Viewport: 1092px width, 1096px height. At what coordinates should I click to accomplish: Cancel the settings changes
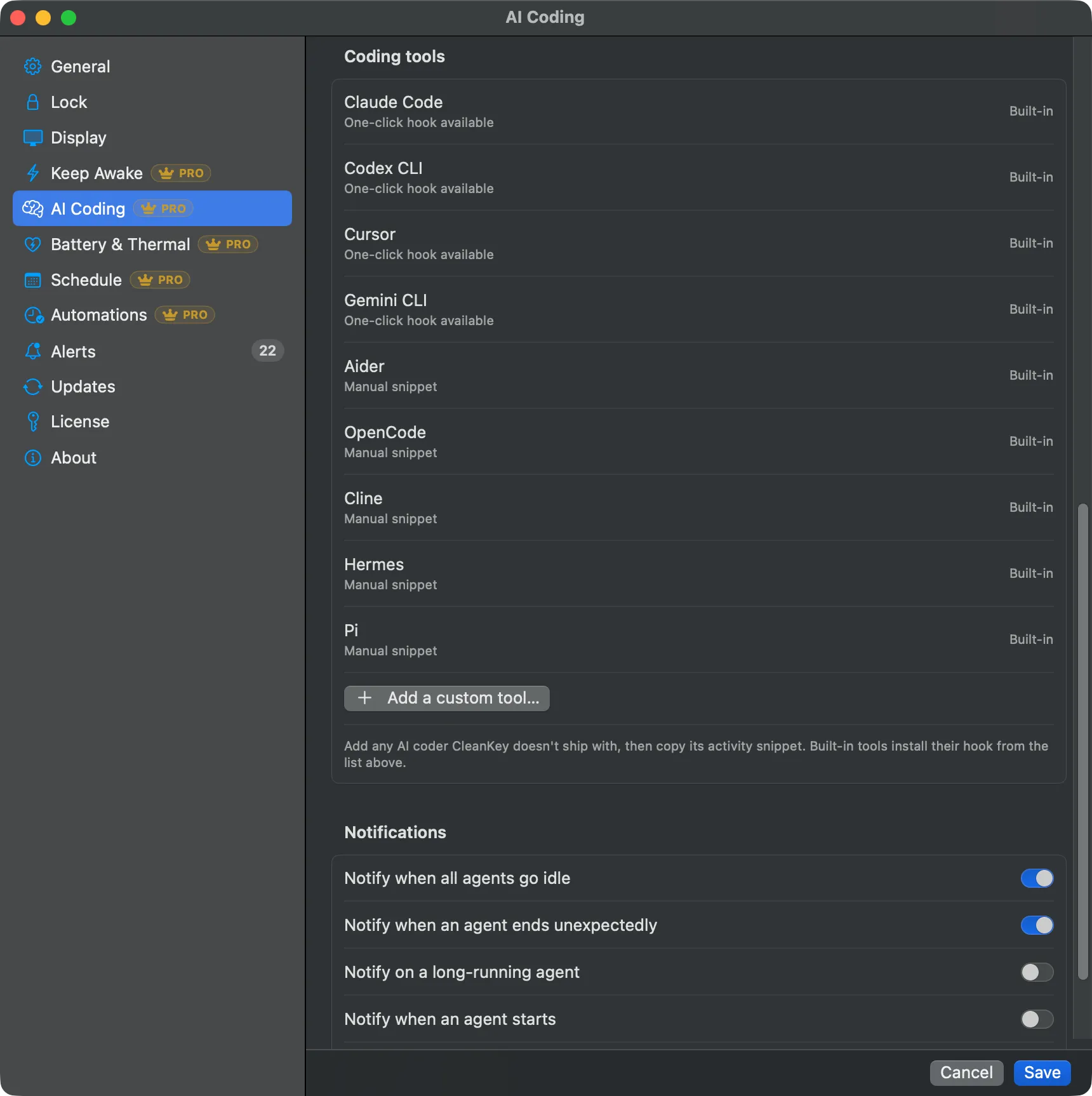coord(966,1073)
